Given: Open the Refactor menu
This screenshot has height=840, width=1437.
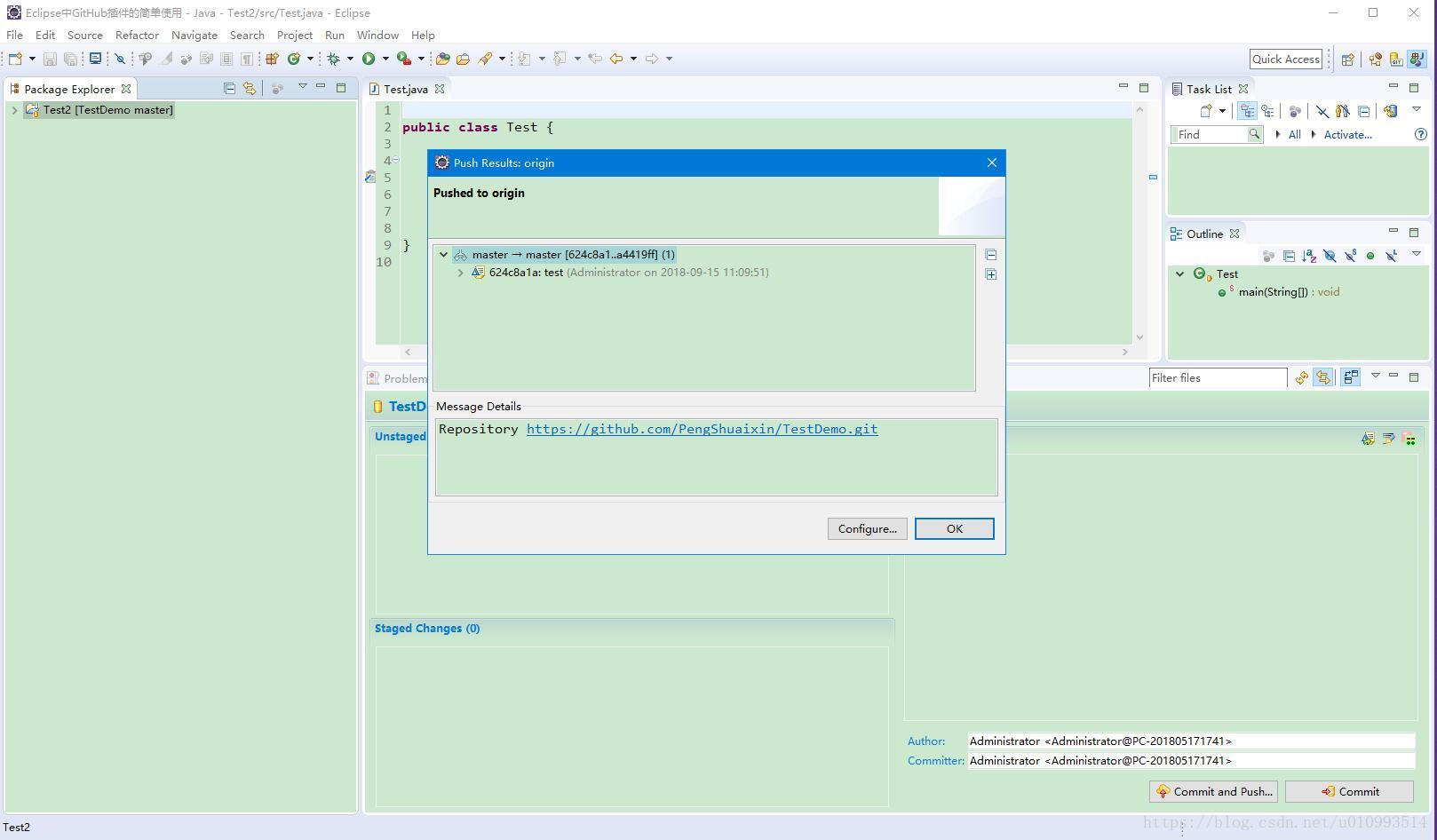Looking at the screenshot, I should (137, 36).
